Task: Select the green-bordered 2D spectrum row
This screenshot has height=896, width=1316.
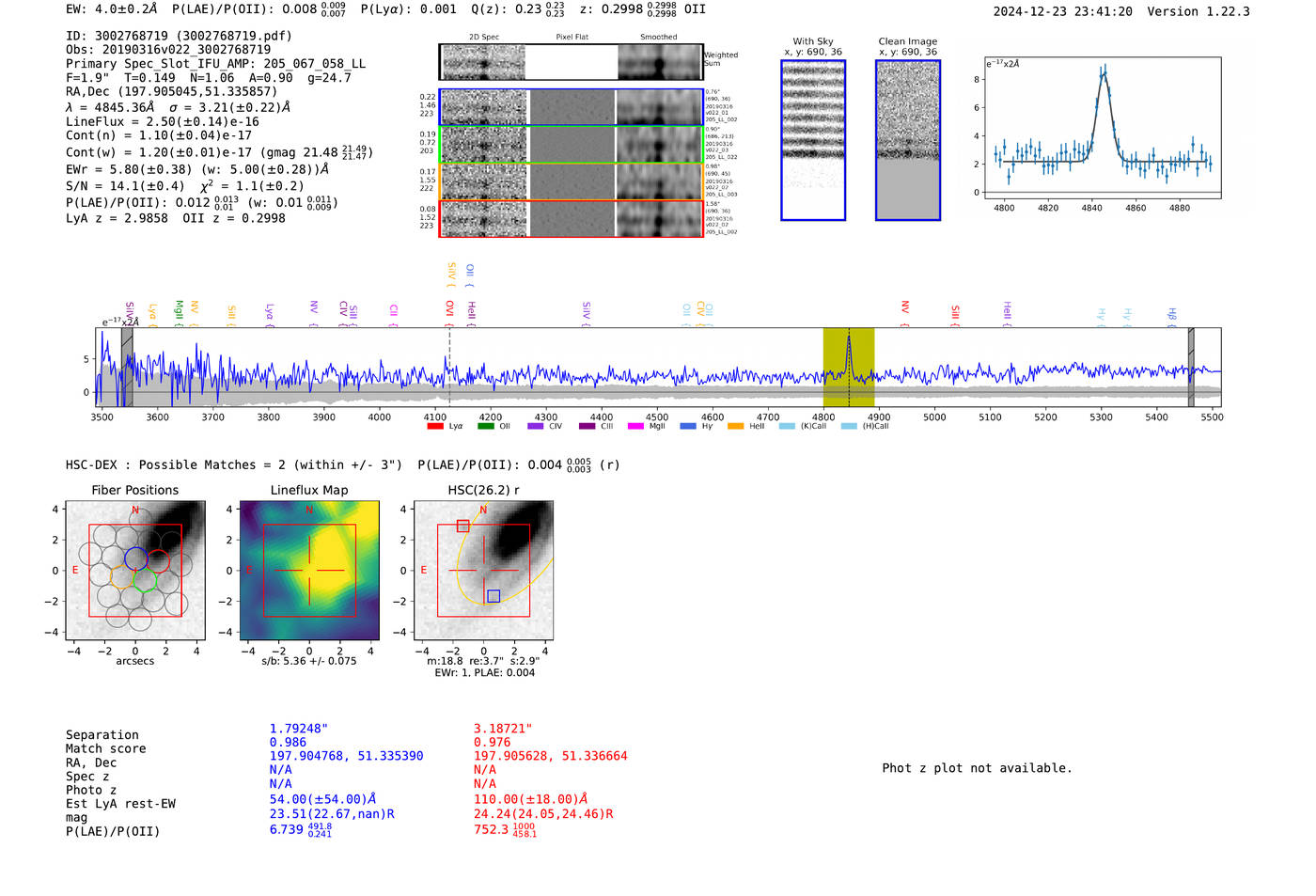Action: pos(572,145)
